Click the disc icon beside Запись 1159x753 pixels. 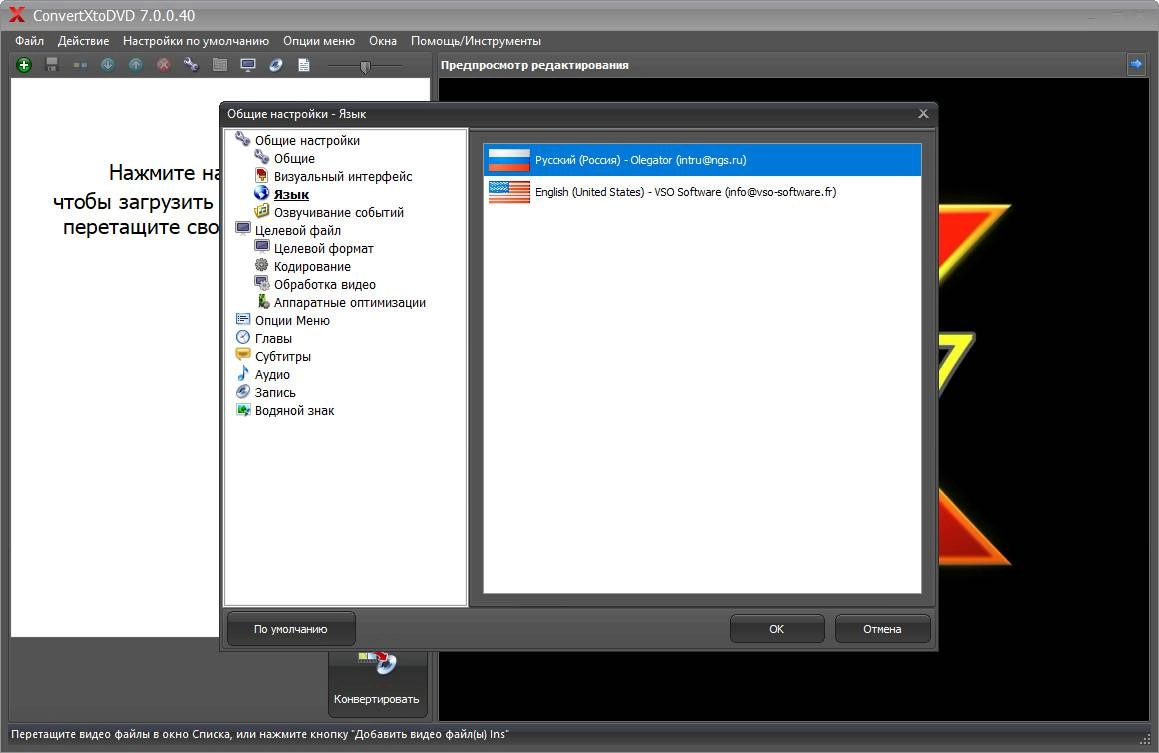point(242,391)
